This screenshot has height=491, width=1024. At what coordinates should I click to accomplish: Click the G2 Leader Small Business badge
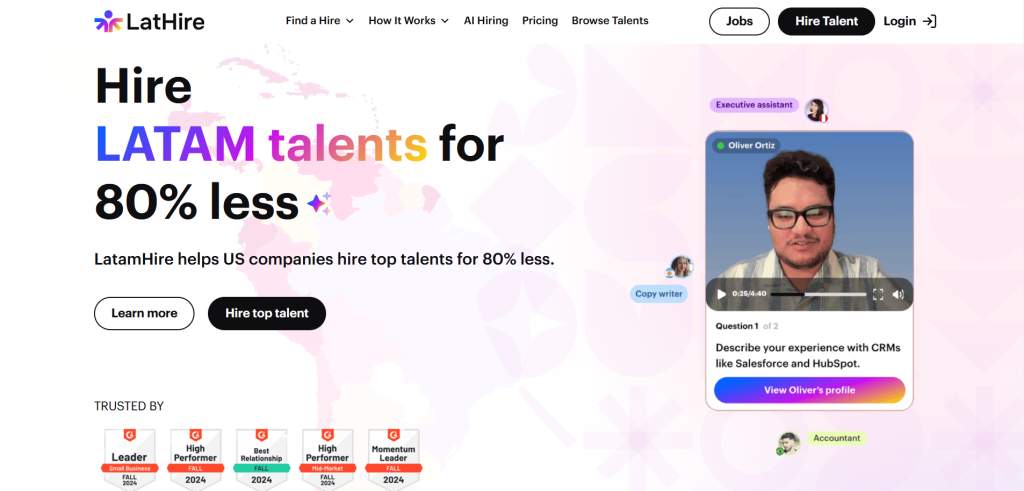tap(129, 457)
